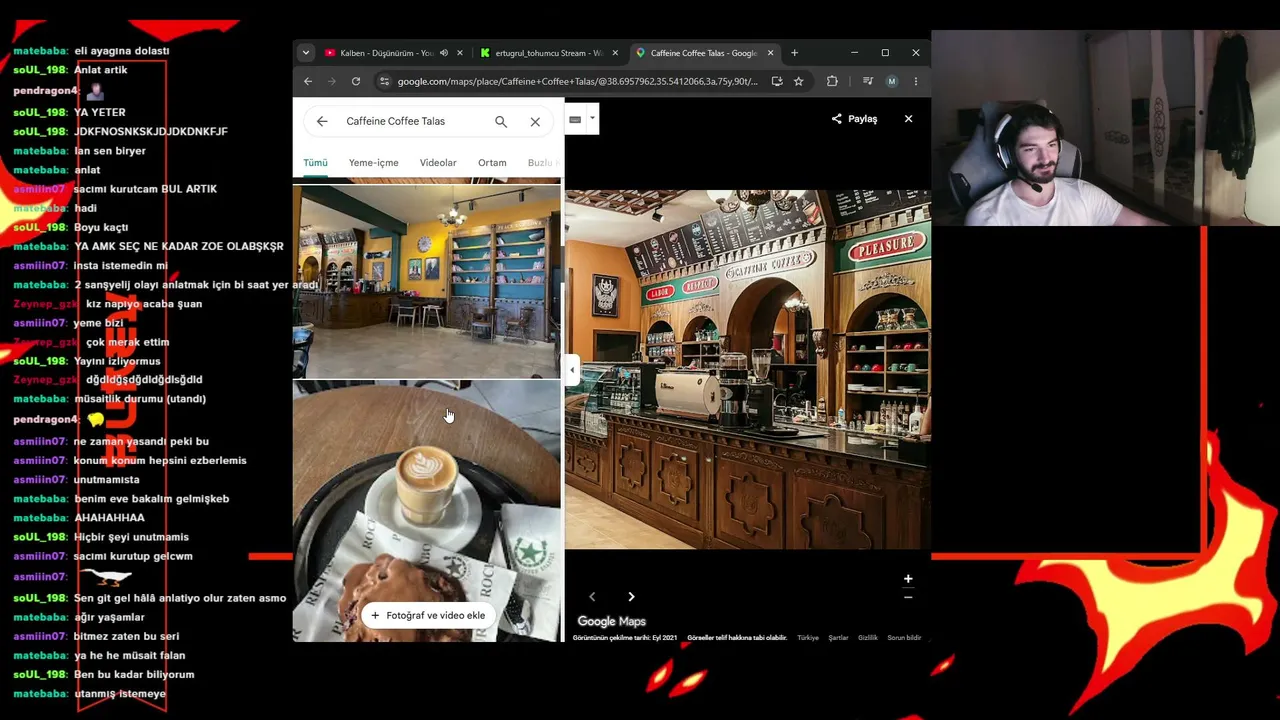1280x720 pixels.
Task: Click the Google Maps logo
Action: [x=611, y=621]
